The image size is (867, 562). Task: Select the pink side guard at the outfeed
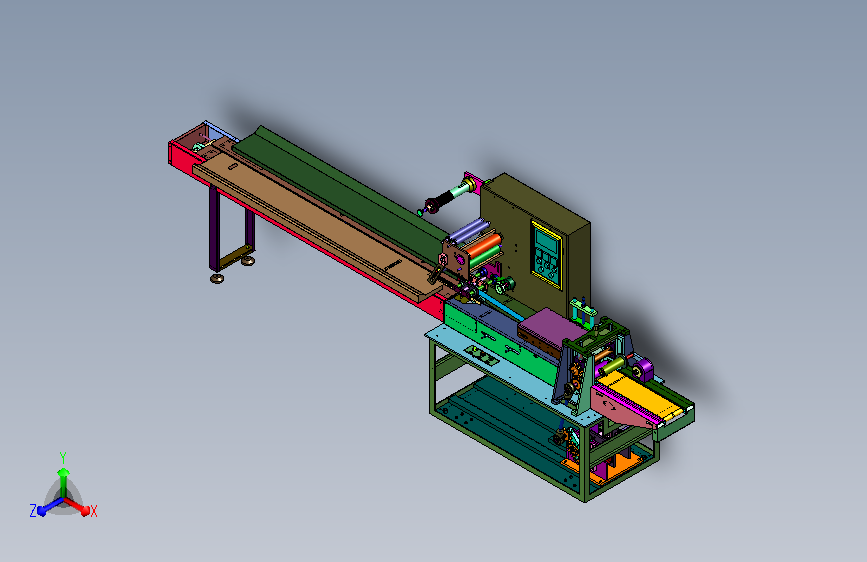point(622,408)
